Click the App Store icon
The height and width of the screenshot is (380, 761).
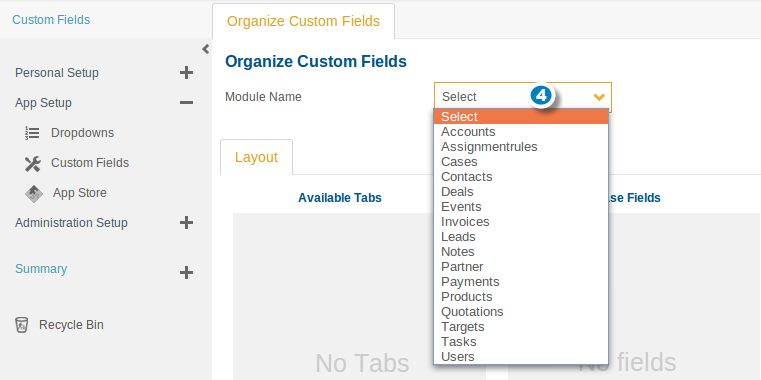[x=33, y=193]
